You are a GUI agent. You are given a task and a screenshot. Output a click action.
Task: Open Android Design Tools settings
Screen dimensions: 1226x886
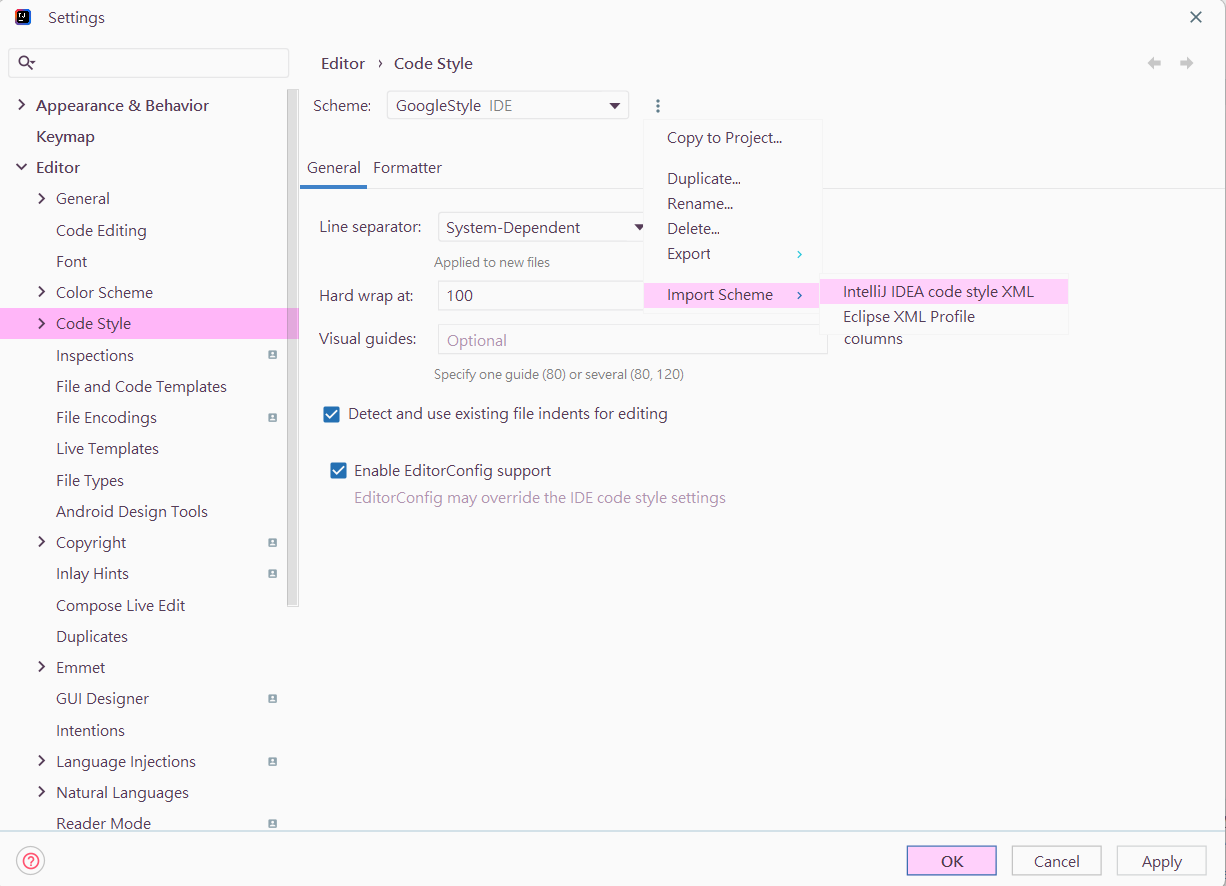tap(132, 511)
